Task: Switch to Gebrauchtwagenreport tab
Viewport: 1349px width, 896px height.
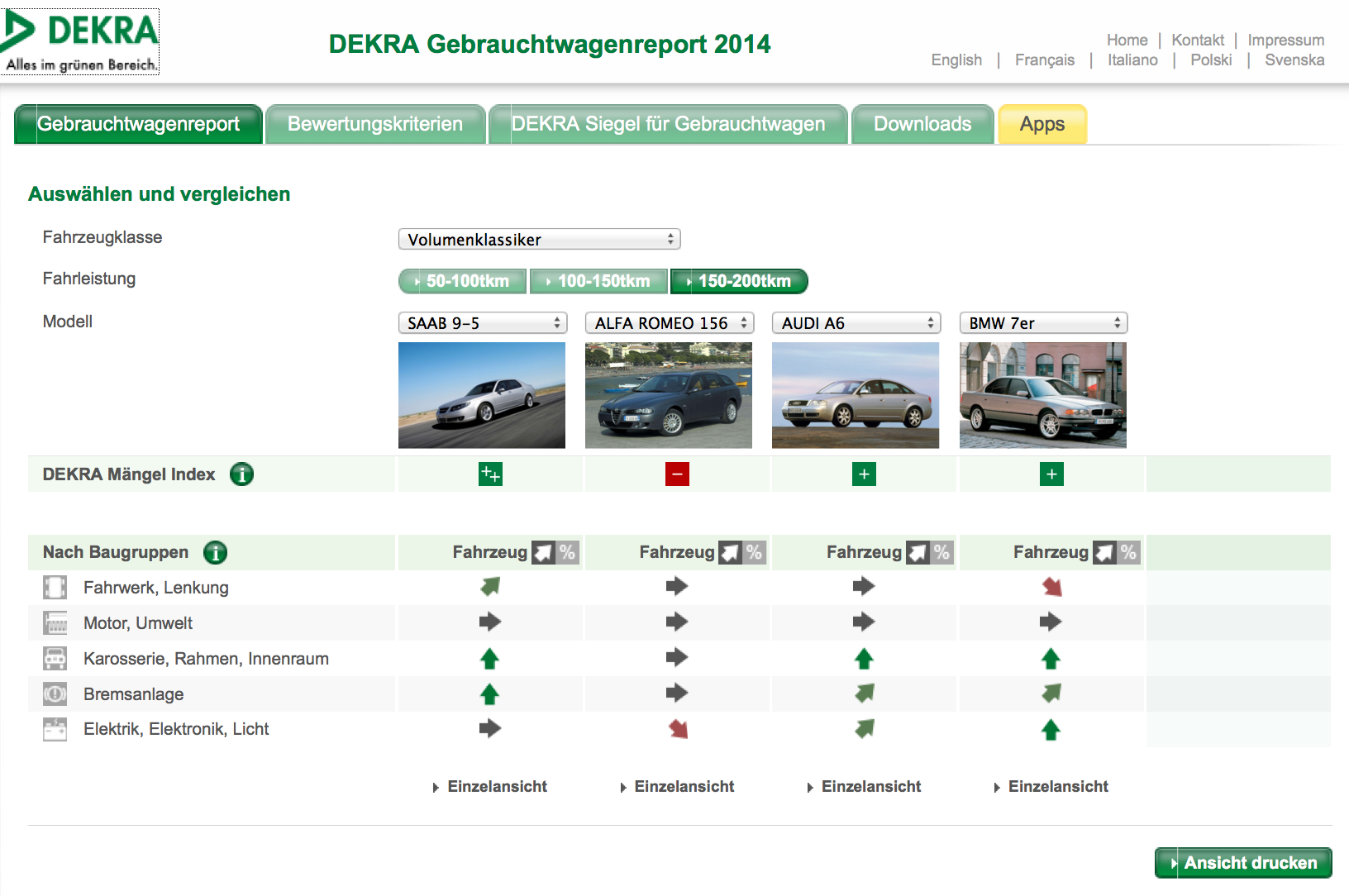Action: pos(138,124)
